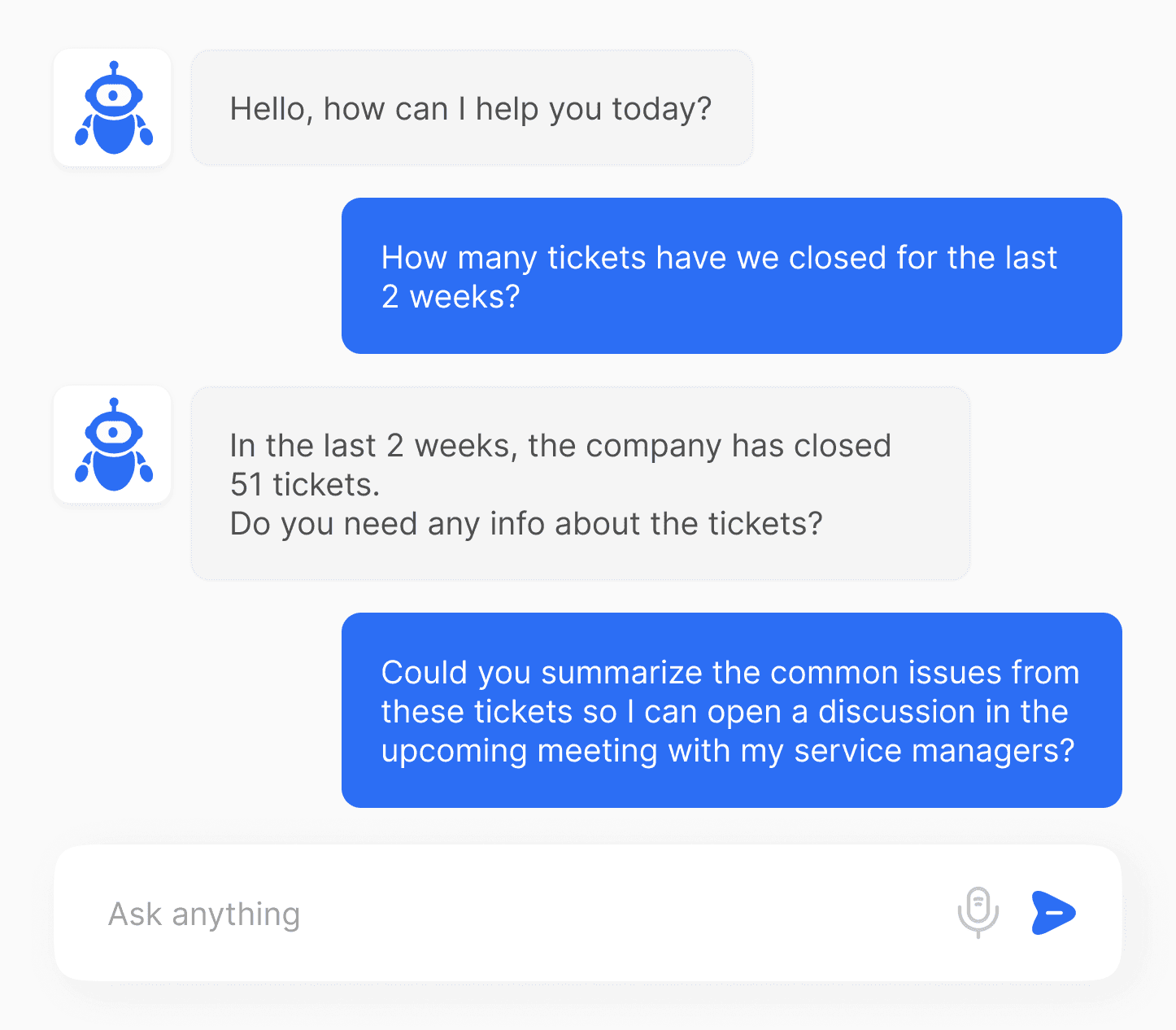Click 'Do you need any info about the tickets?'
1176x1030 pixels.
point(526,524)
